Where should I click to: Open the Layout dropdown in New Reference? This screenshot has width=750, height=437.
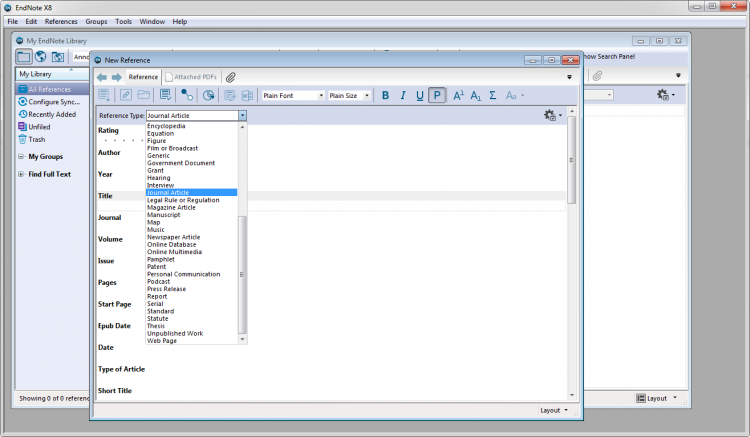(x=554, y=410)
